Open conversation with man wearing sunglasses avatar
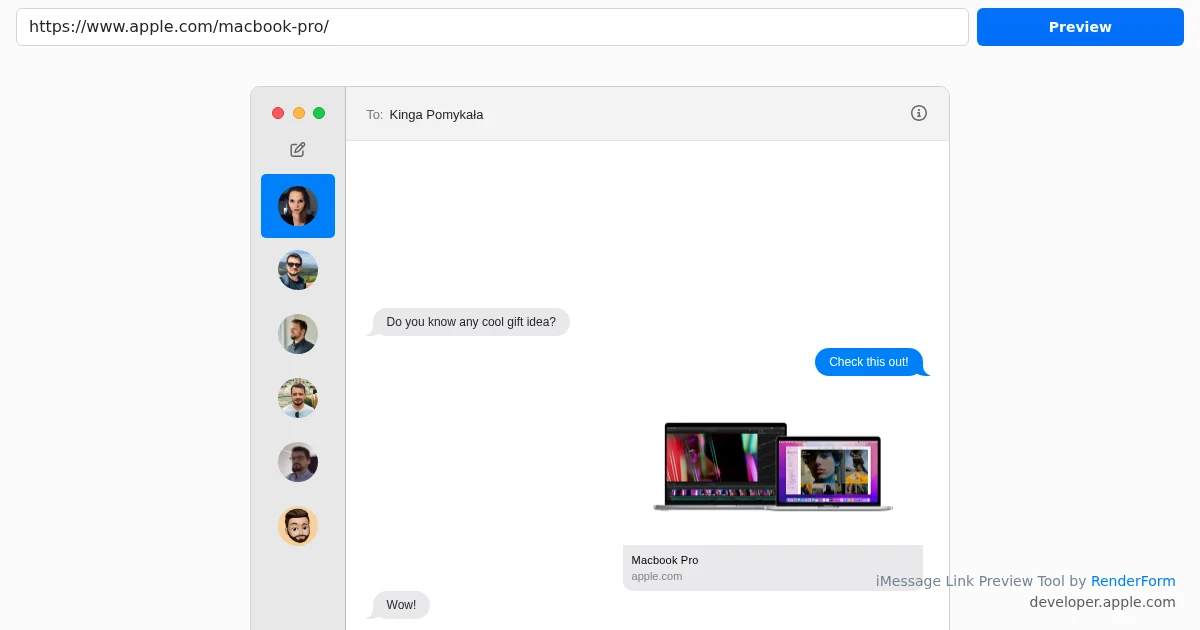 298,270
